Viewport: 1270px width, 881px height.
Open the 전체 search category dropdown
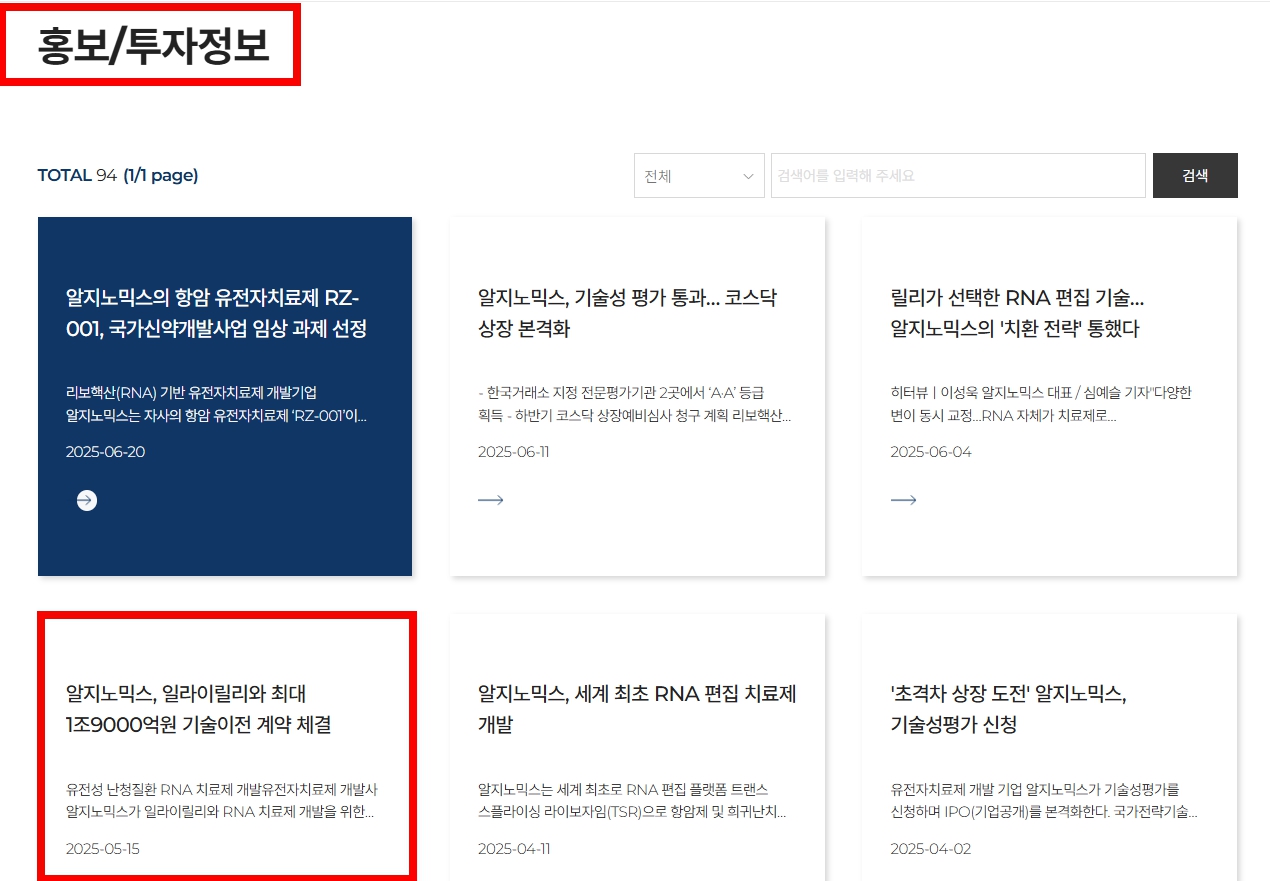(699, 176)
